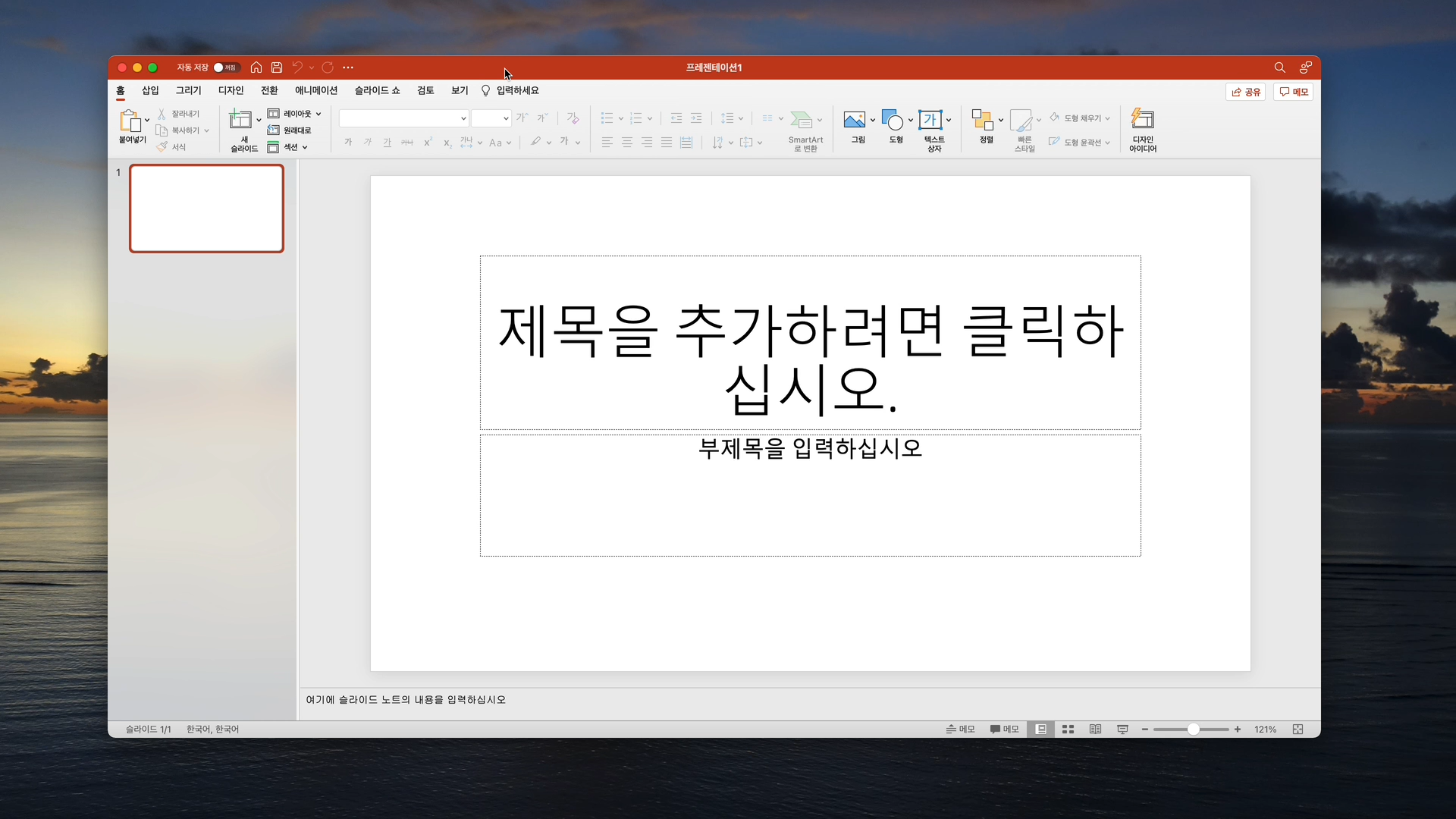
Task: Switch to Animations (애니메이션) tab
Action: pyautogui.click(x=315, y=90)
